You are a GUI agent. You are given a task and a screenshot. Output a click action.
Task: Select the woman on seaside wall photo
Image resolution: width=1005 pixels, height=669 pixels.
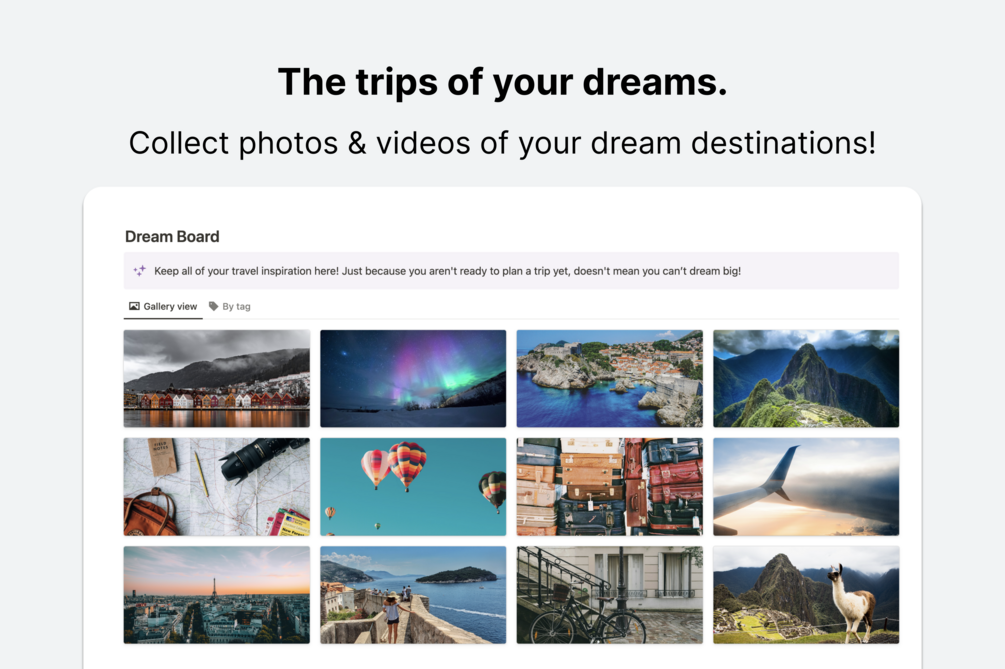[x=413, y=595]
